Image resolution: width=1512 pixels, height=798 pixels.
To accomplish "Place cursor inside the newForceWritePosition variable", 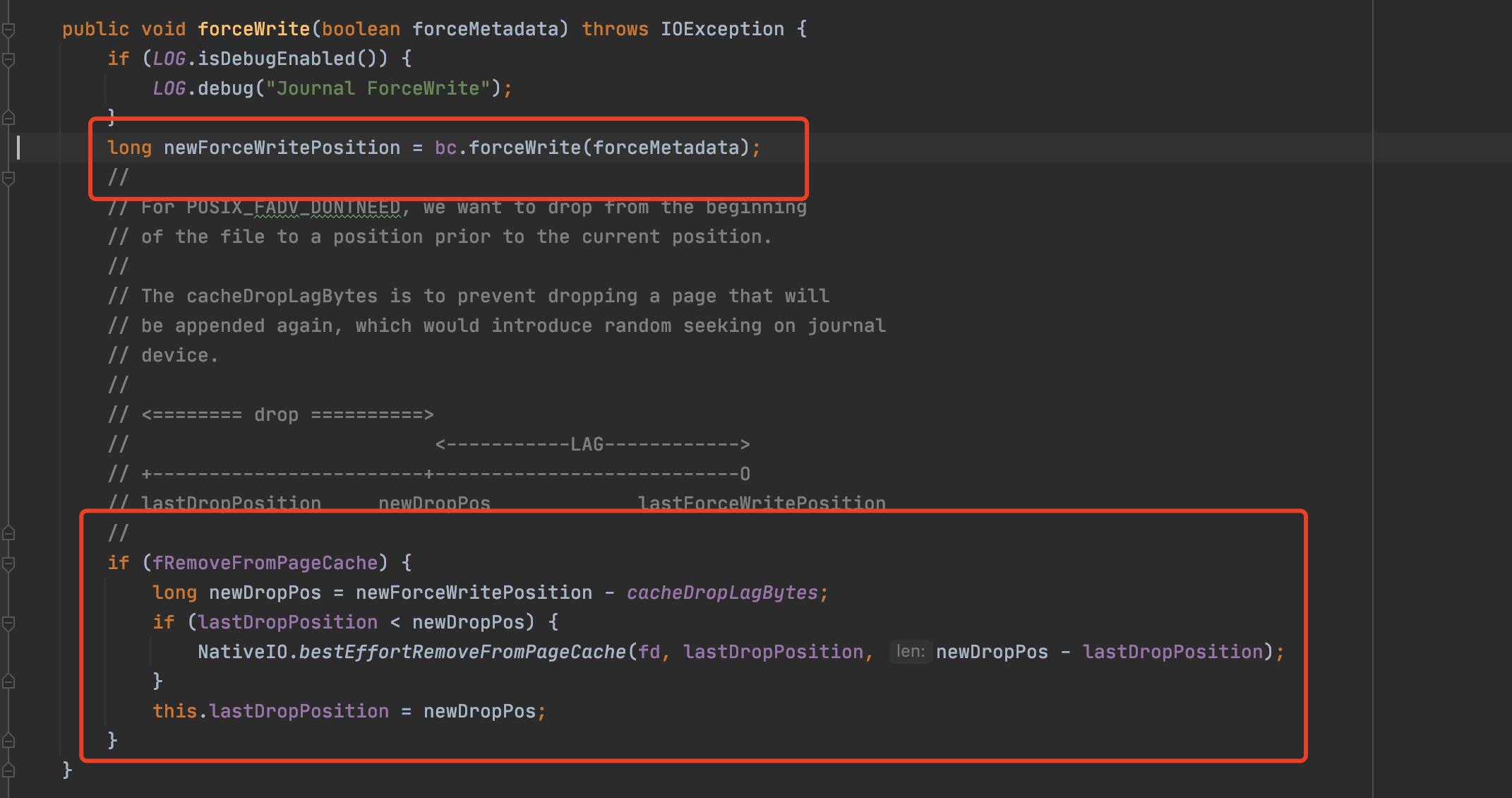I will [x=280, y=147].
